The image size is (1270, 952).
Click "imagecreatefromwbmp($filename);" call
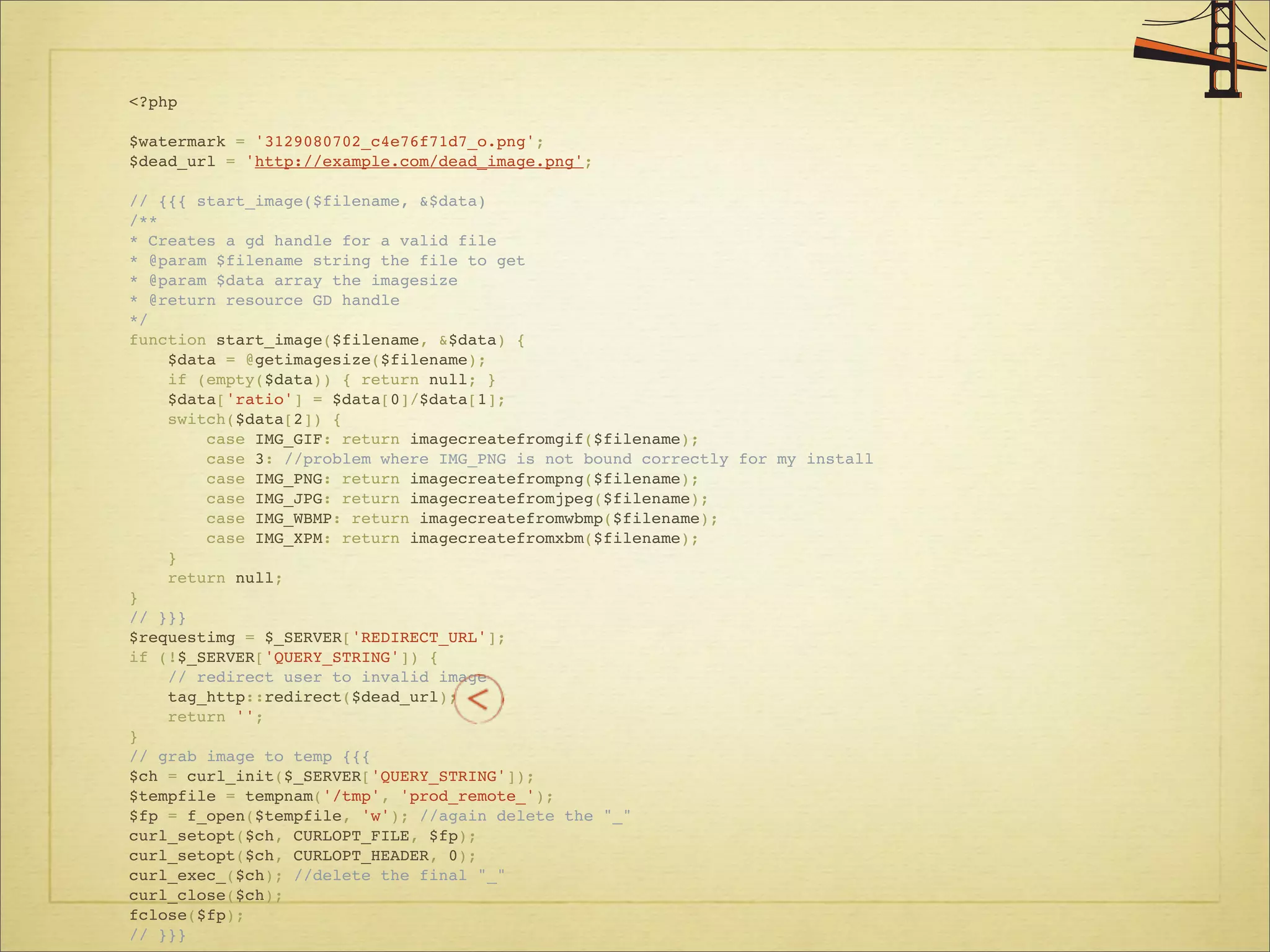pyautogui.click(x=569, y=519)
